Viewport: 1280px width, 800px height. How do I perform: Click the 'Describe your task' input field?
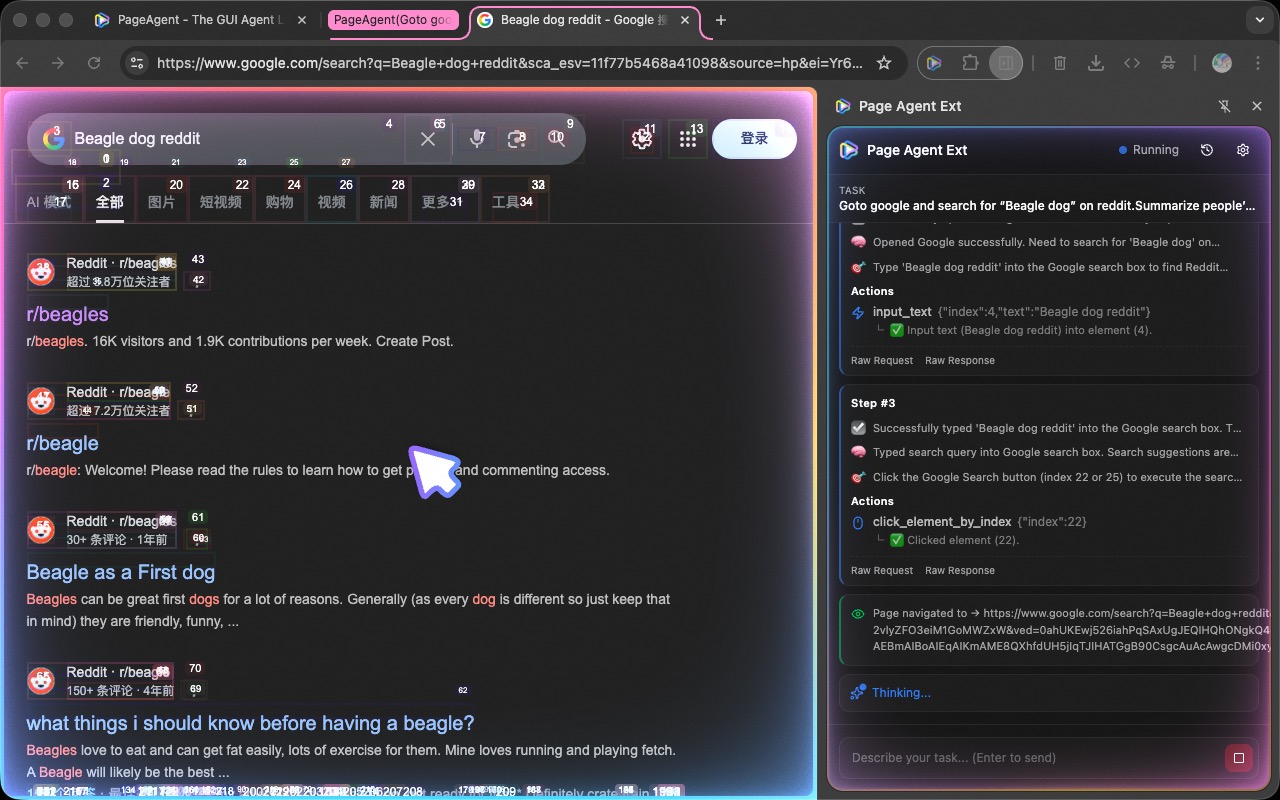pos(1030,757)
